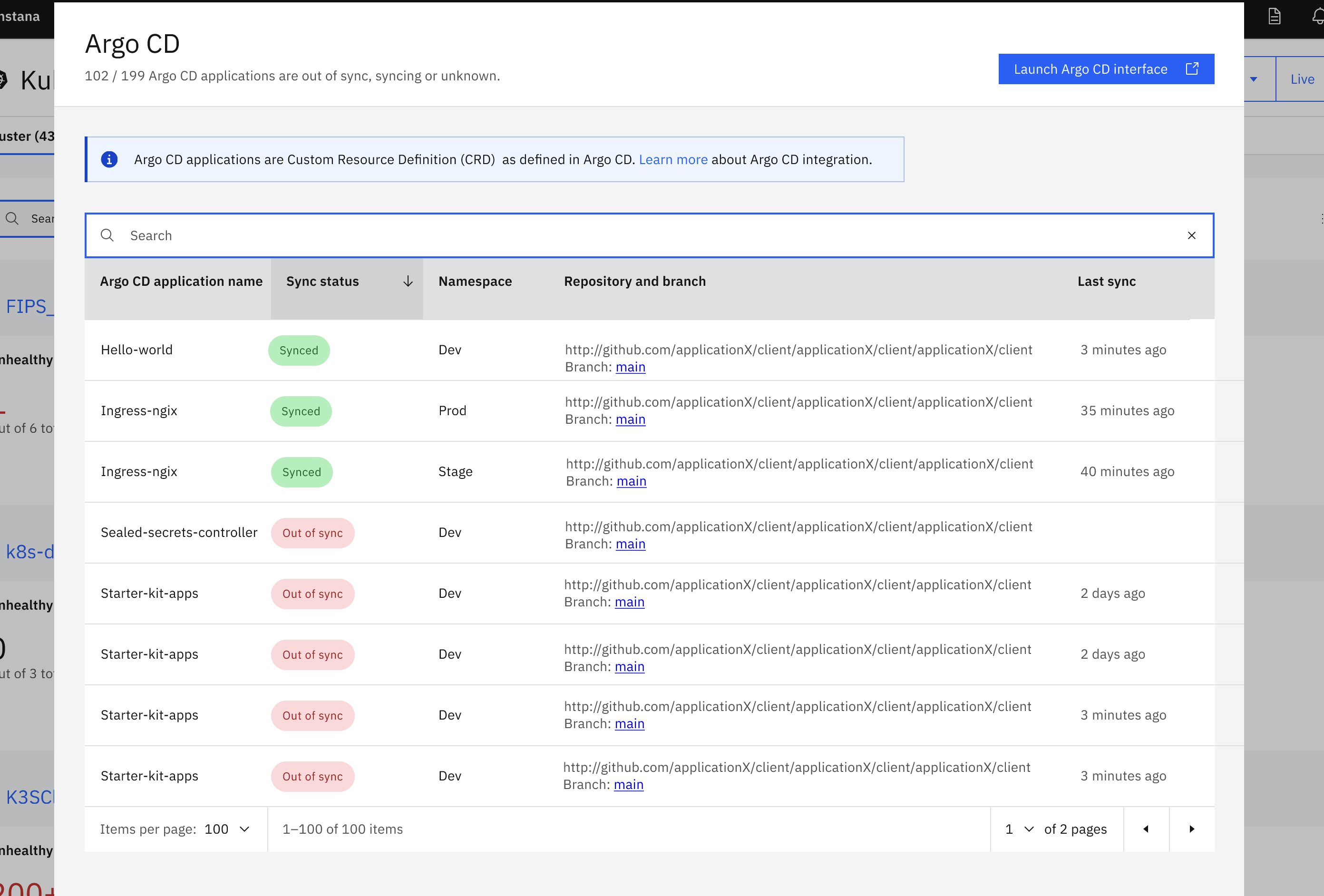Viewport: 1324px width, 896px height.
Task: Click the notification bell icon in top bar
Action: point(1317,16)
